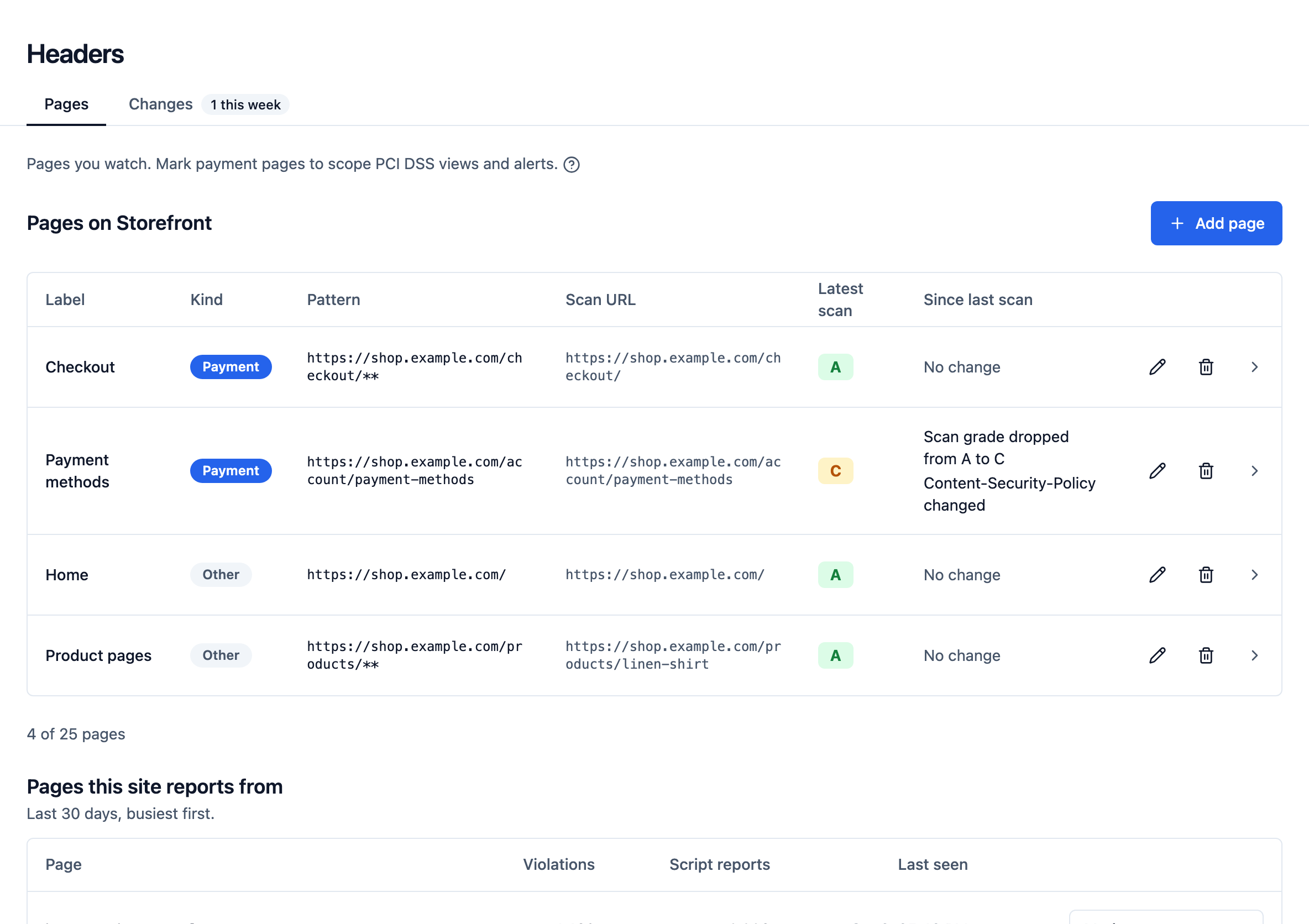Image resolution: width=1309 pixels, height=924 pixels.
Task: Click the Other badge in Product pages row
Action: [x=221, y=655]
